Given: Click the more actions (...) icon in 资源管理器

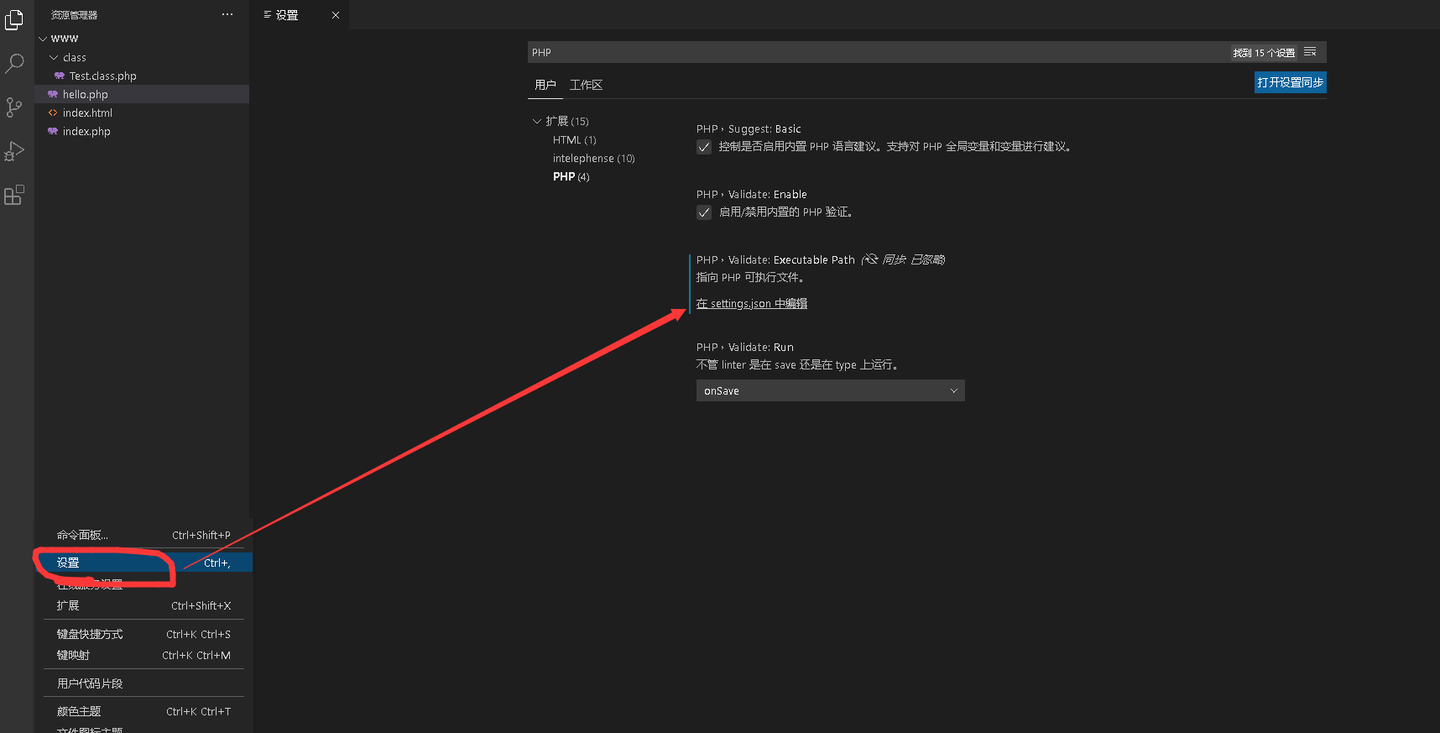Looking at the screenshot, I should (227, 14).
